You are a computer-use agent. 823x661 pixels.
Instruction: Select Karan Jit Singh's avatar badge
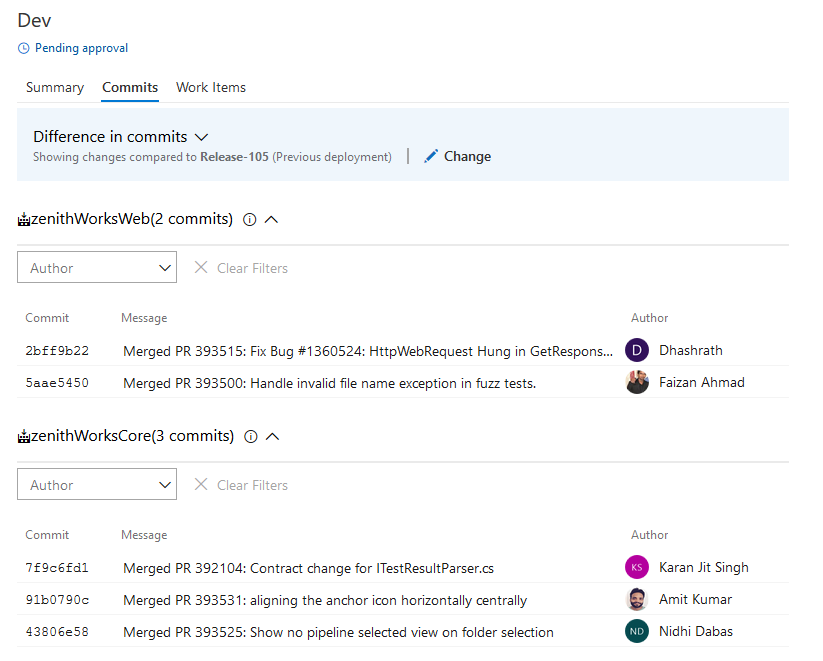(637, 567)
